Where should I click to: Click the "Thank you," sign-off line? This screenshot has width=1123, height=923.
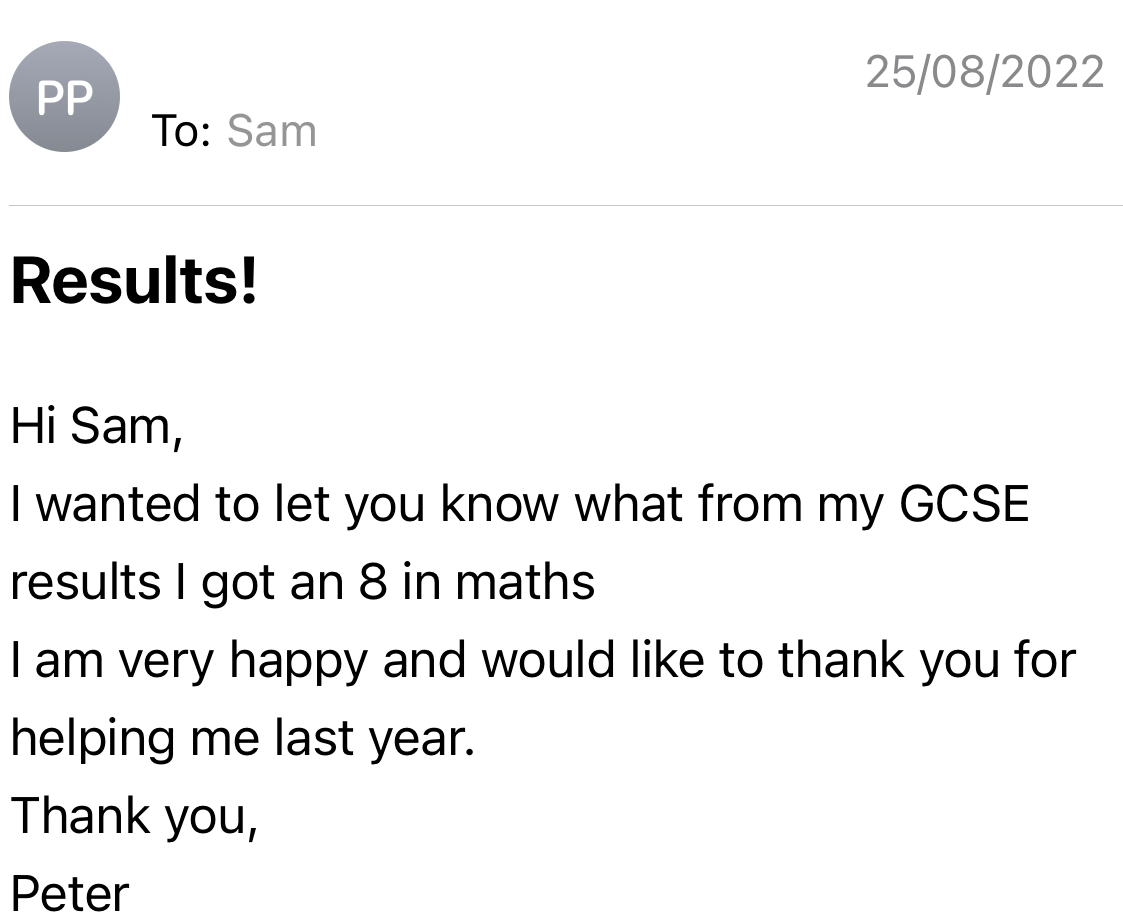click(x=134, y=816)
